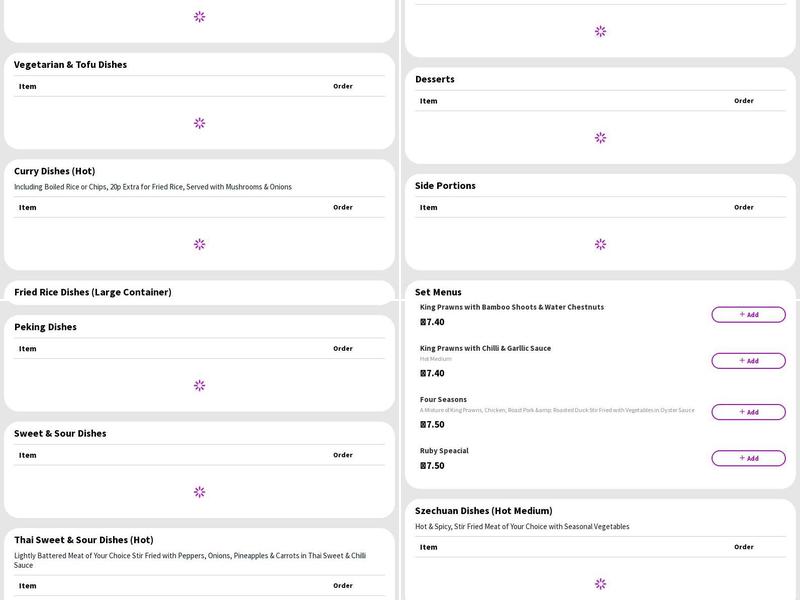The image size is (800, 600).
Task: Click the loading spinner in Side Portions
Action: (x=599, y=243)
